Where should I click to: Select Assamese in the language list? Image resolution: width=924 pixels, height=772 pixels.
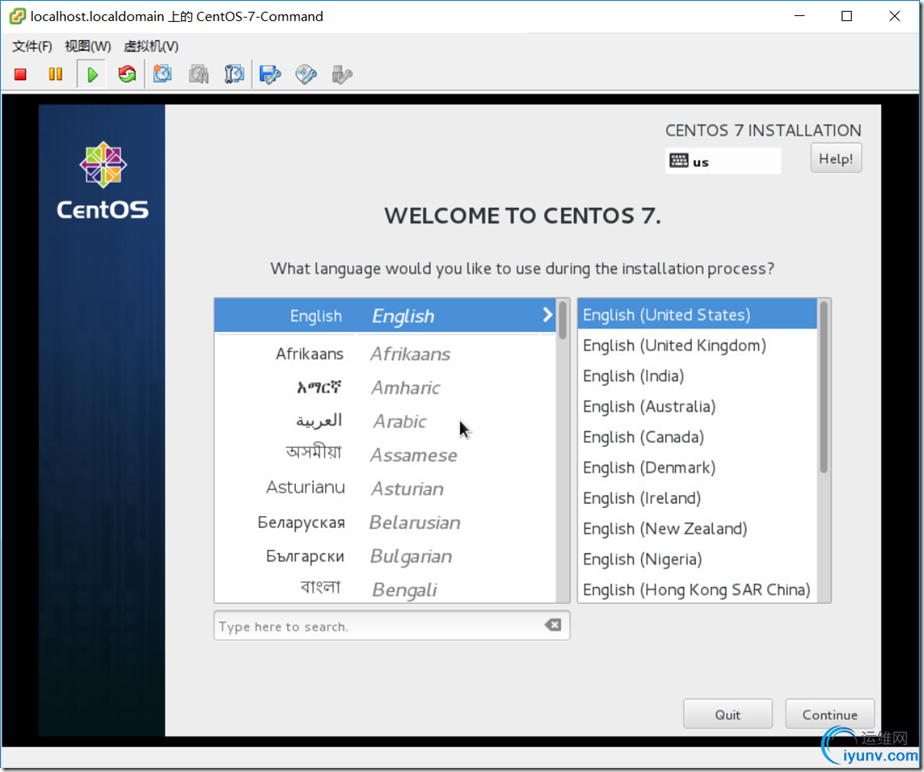[x=385, y=454]
